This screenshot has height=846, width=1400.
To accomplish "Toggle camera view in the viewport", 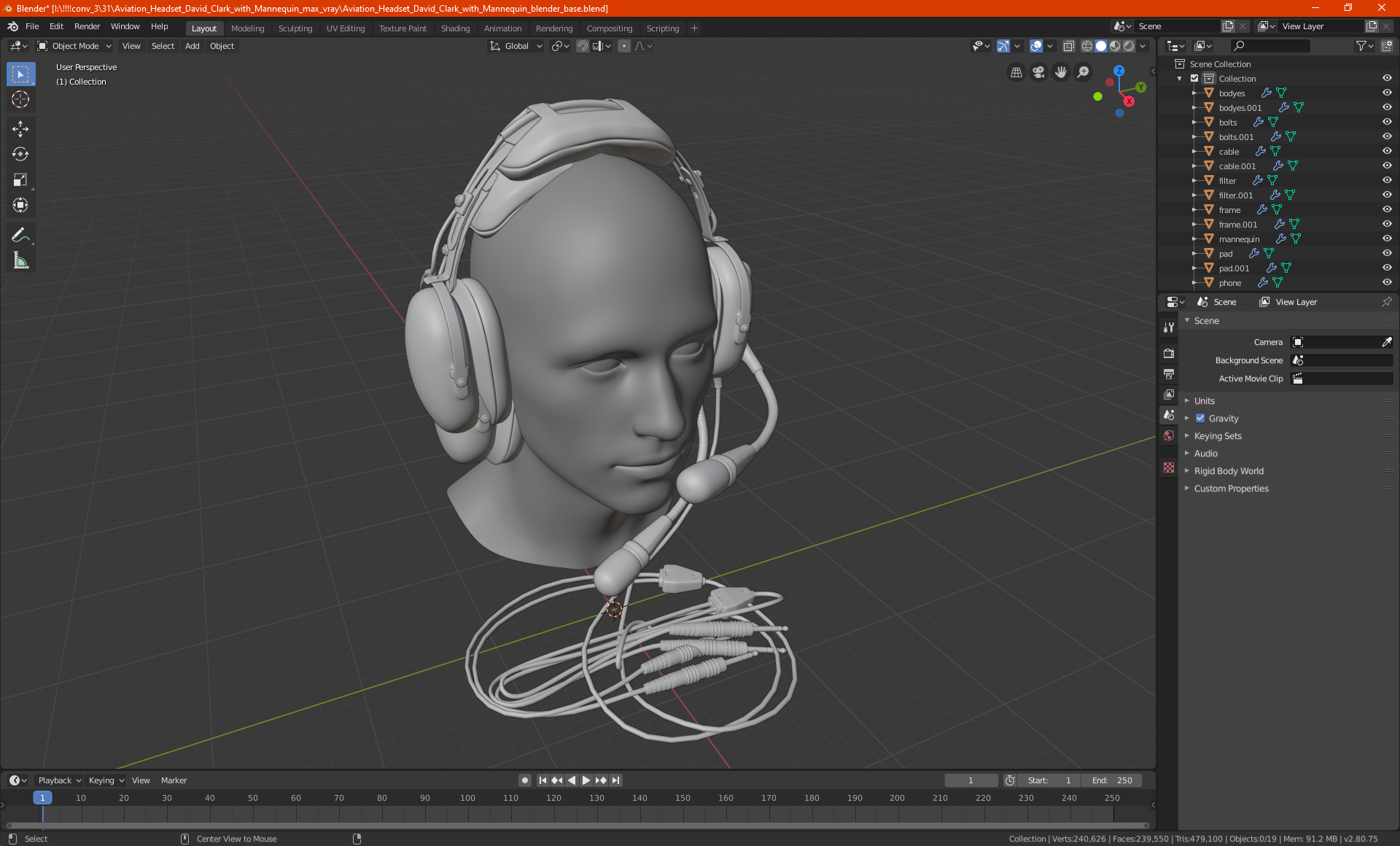I will [x=1038, y=72].
